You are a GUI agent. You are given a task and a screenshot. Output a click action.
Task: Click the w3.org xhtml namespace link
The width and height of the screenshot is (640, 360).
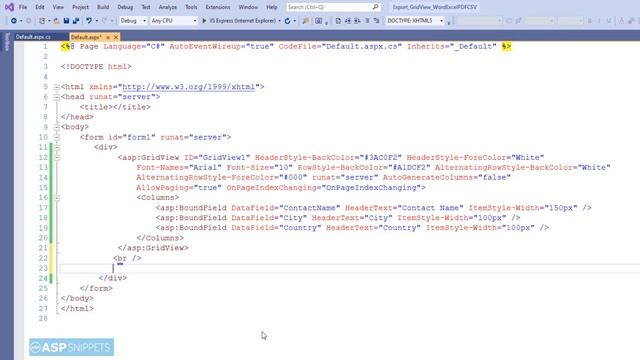click(x=188, y=87)
